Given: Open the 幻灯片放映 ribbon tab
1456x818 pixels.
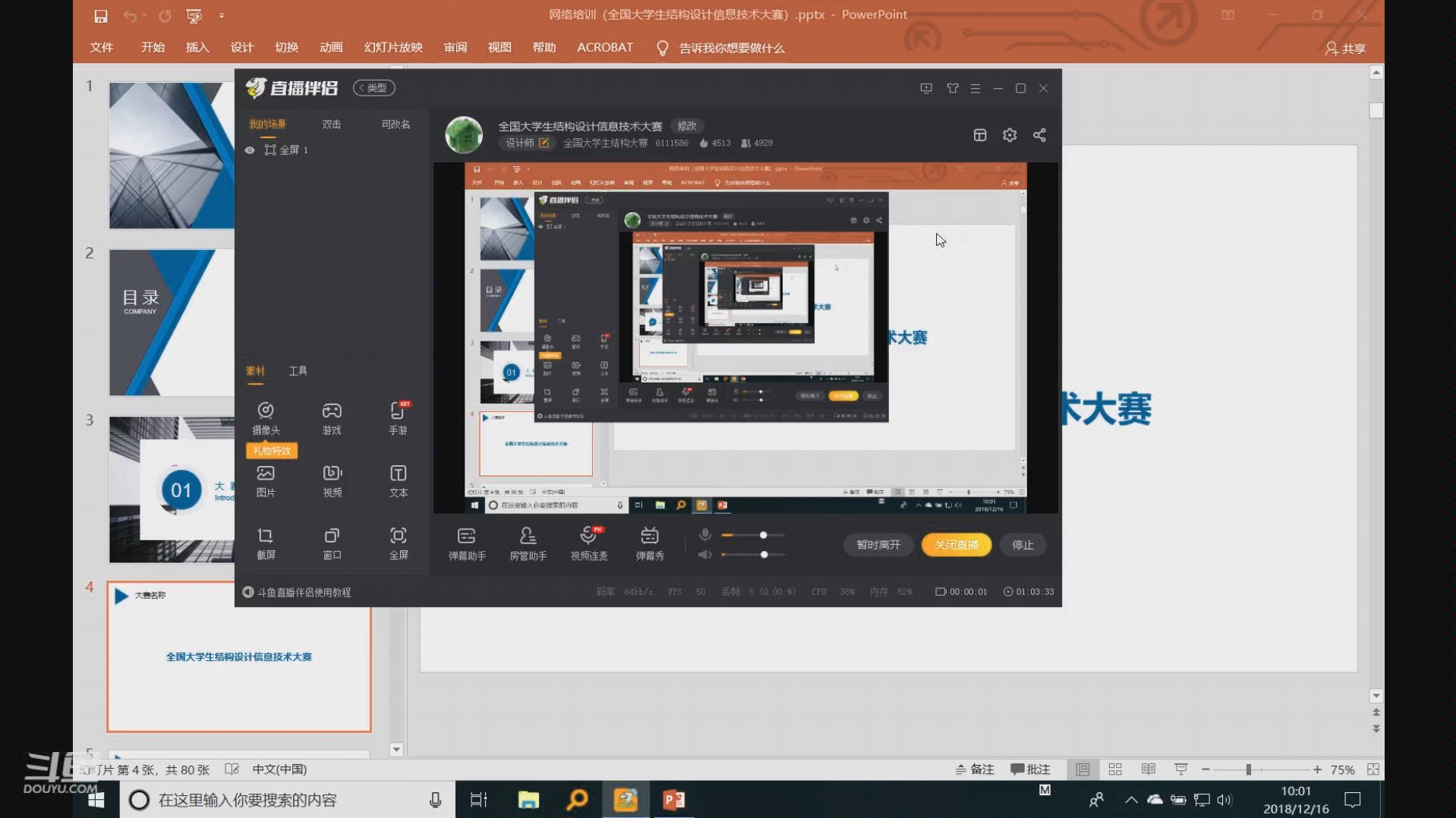Looking at the screenshot, I should click(x=393, y=47).
